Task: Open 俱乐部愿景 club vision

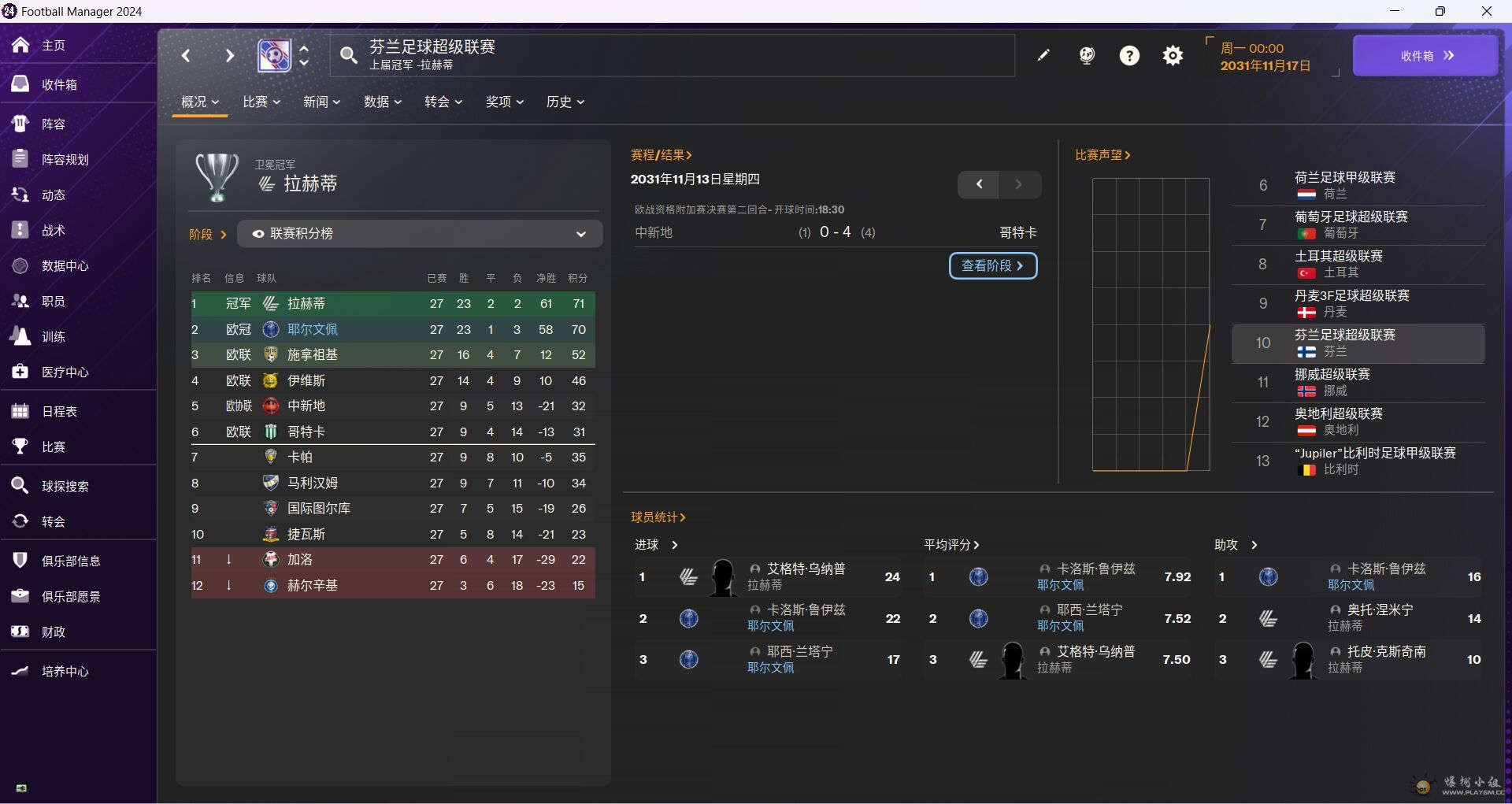Action: [x=71, y=596]
